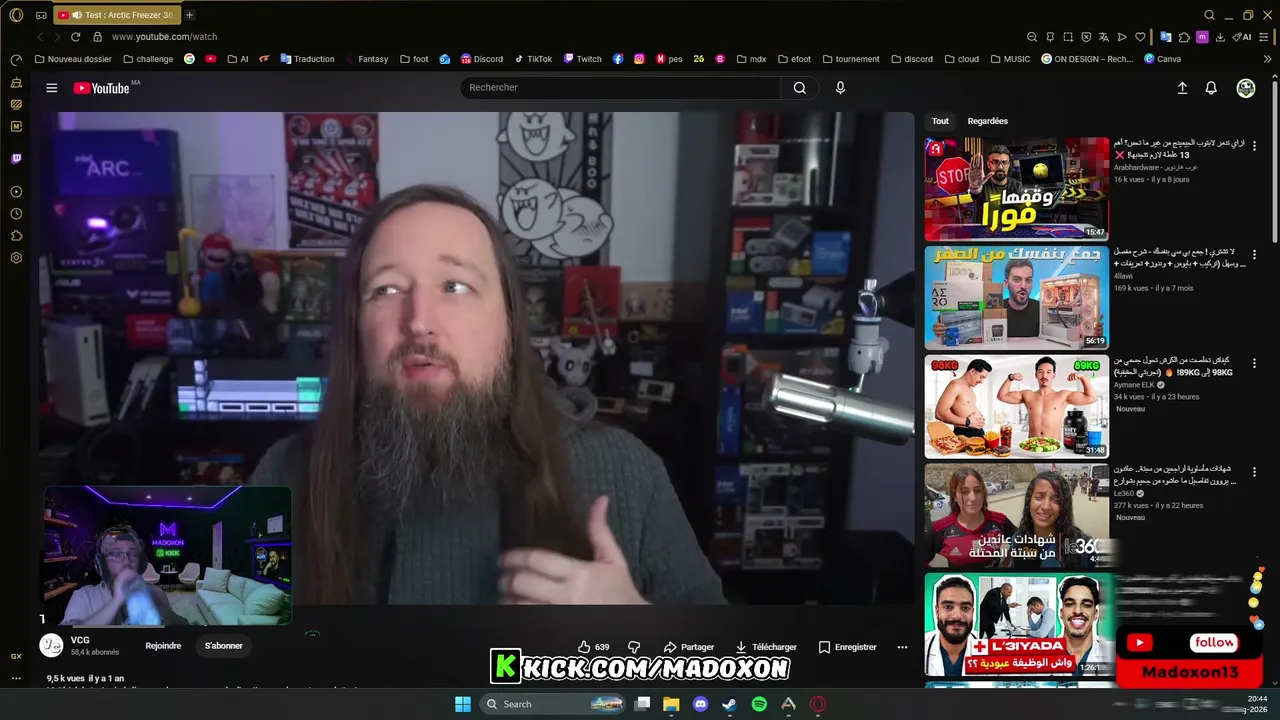
Task: Open the 56:19 PC build video thumbnail
Action: click(x=1016, y=298)
